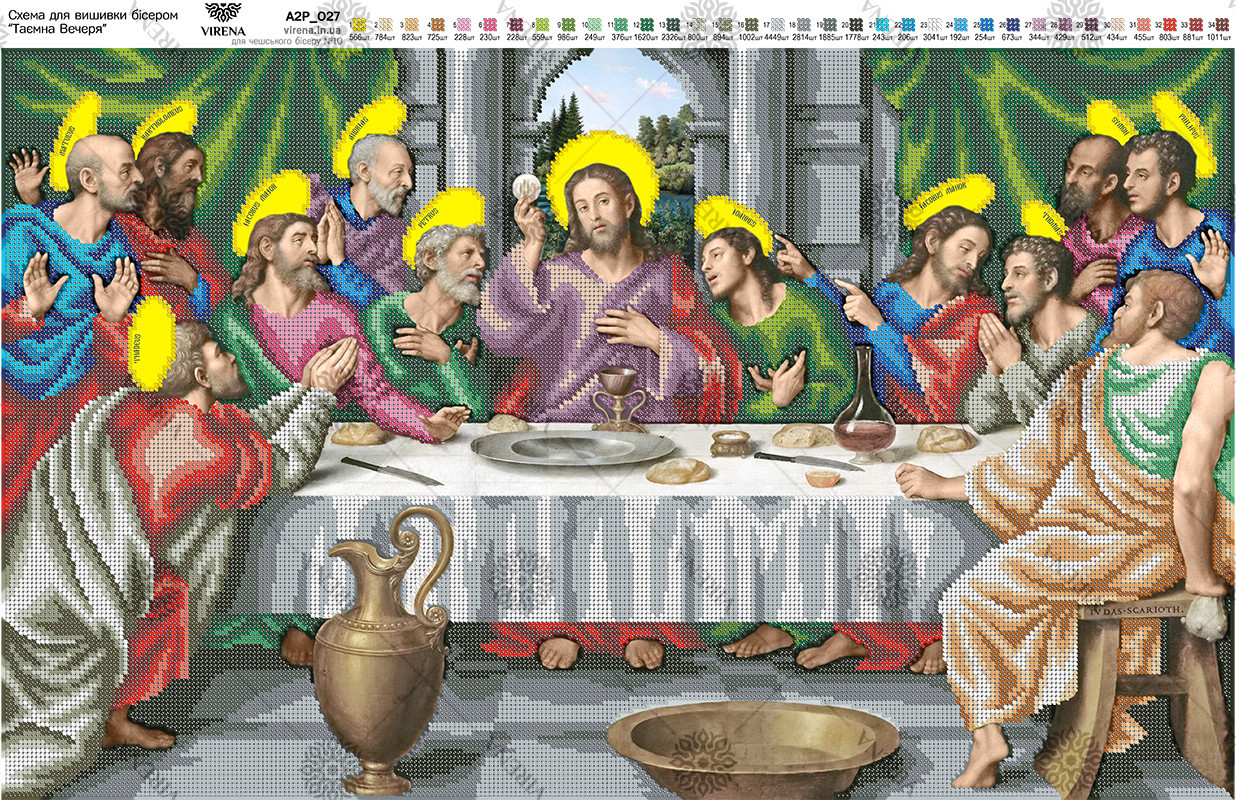Pick bead color swatch 17 (light grey)
1236x800 pixels.
click(x=778, y=23)
